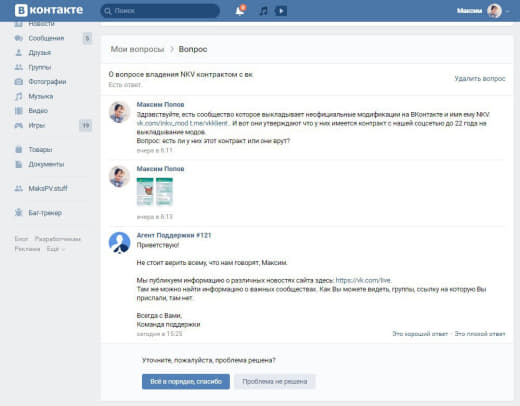Mark answer as Это плохой ответ
The height and width of the screenshot is (406, 520).
tap(480, 334)
